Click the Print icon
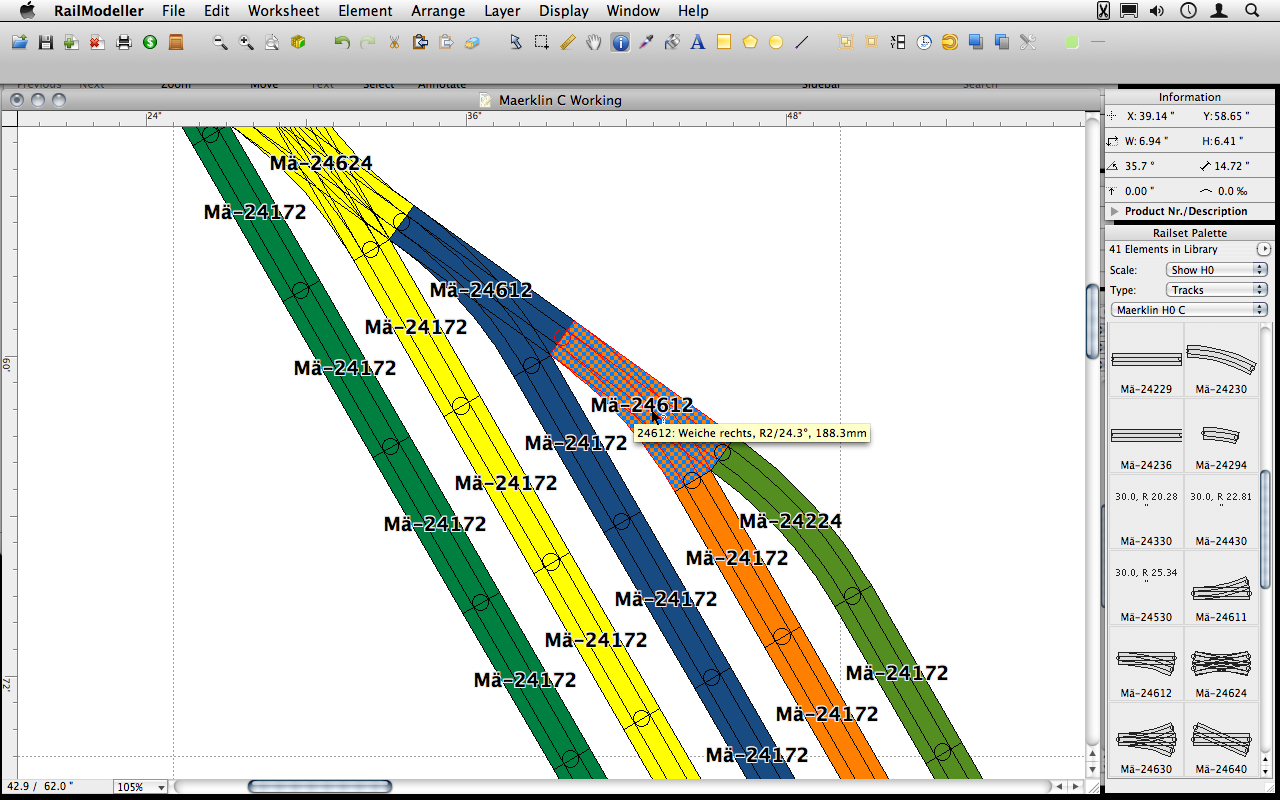Viewport: 1280px width, 800px height. (124, 42)
